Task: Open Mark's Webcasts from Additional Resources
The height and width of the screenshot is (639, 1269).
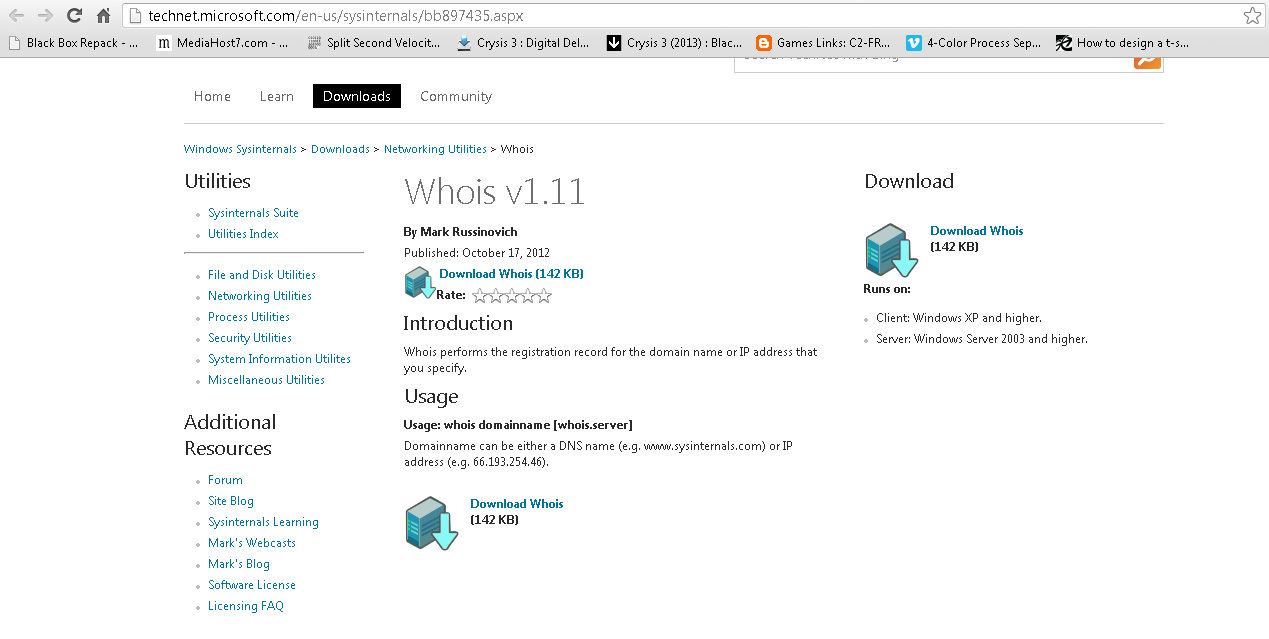Action: pos(251,542)
